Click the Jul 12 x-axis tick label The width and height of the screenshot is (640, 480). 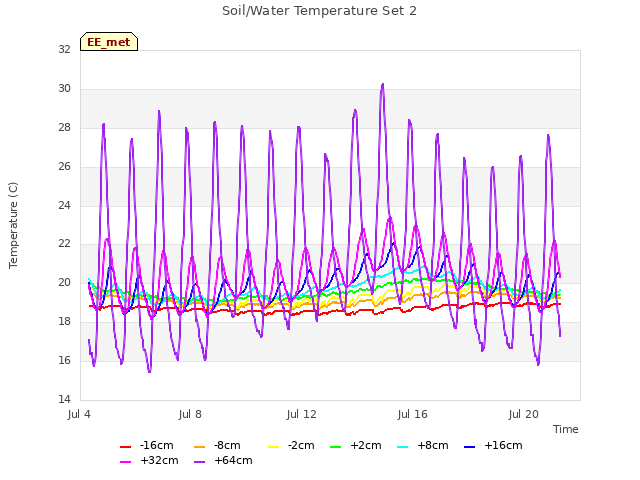coord(302,414)
